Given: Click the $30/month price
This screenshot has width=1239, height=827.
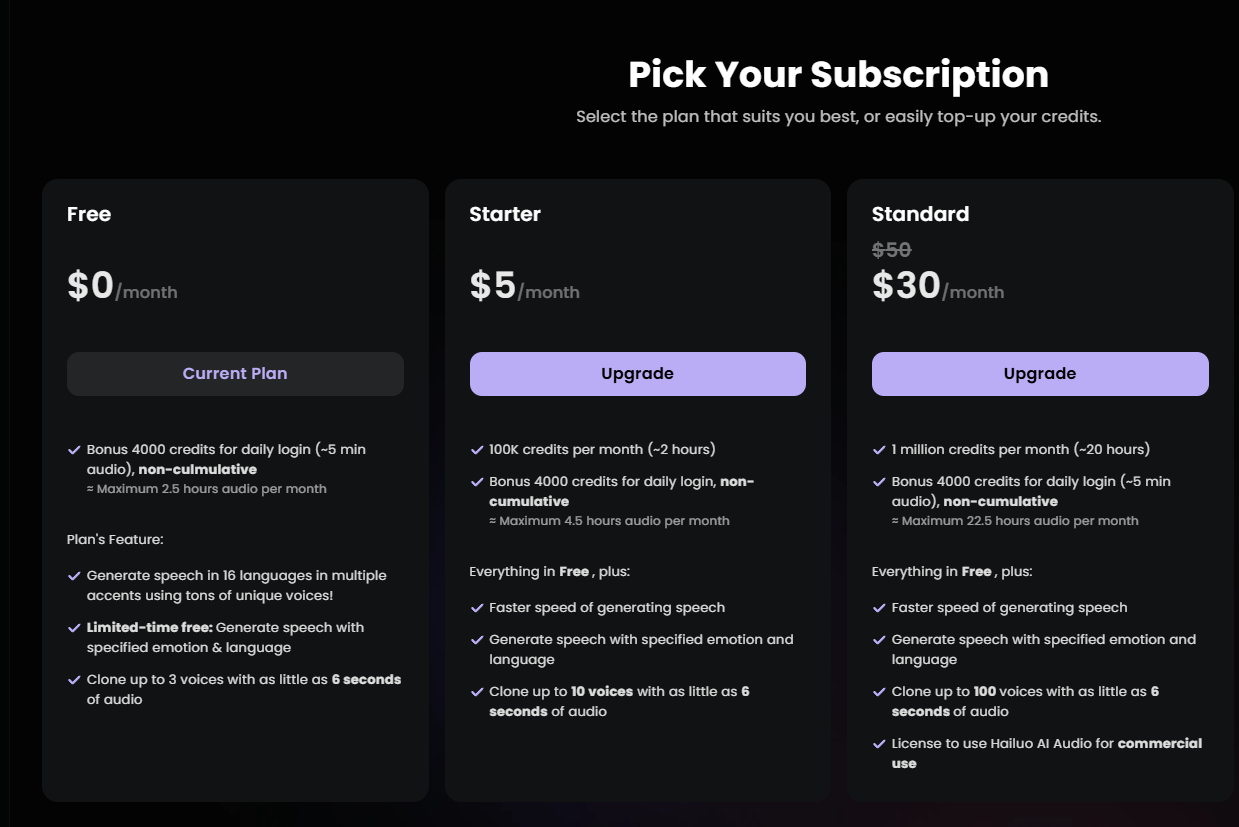Looking at the screenshot, I should pos(938,286).
